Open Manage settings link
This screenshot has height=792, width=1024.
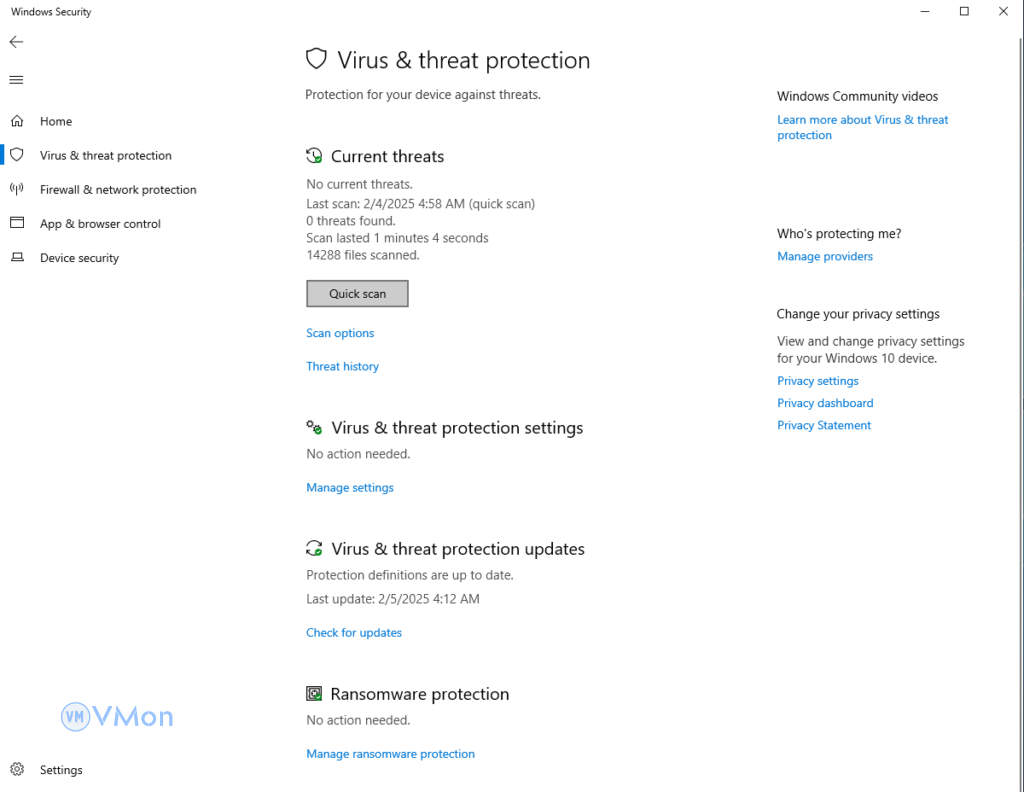point(350,488)
